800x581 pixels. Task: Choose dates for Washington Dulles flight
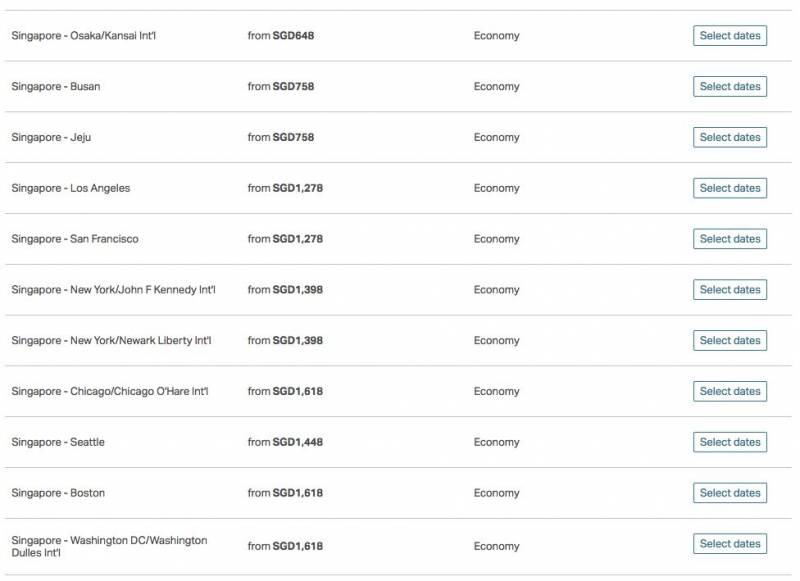pyautogui.click(x=730, y=544)
